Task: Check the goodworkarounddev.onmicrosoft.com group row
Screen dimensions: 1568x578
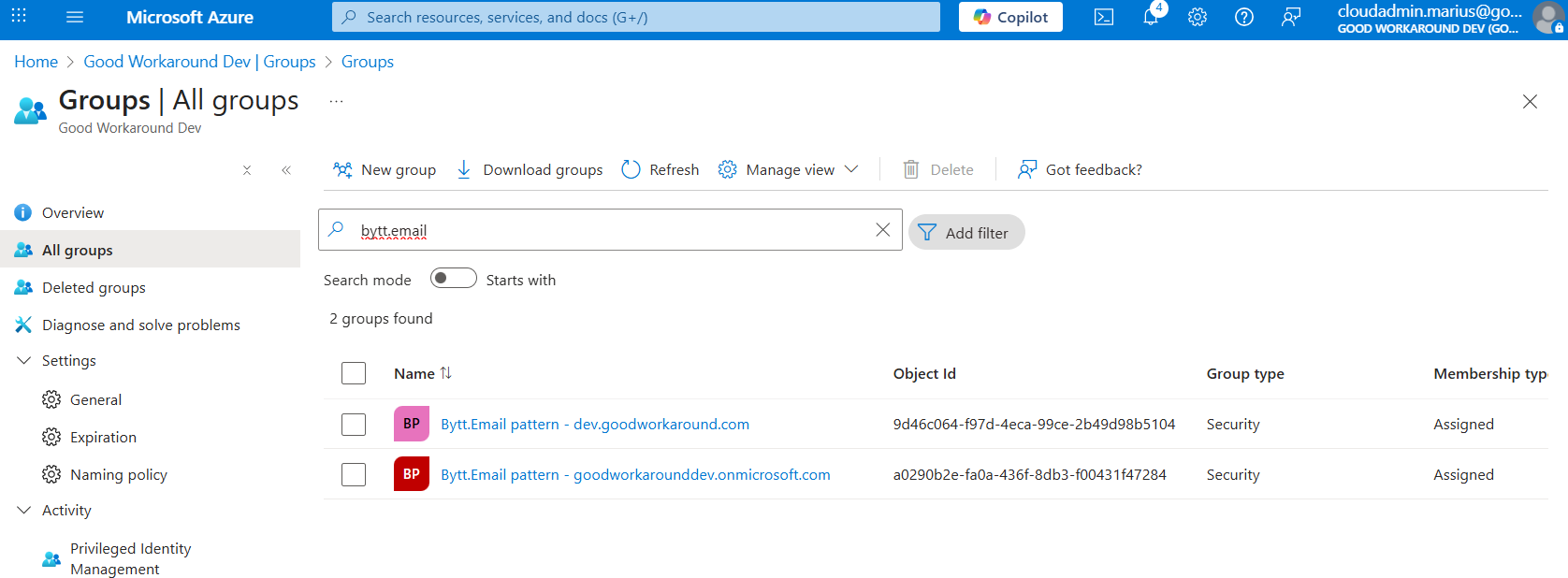Action: coord(354,475)
